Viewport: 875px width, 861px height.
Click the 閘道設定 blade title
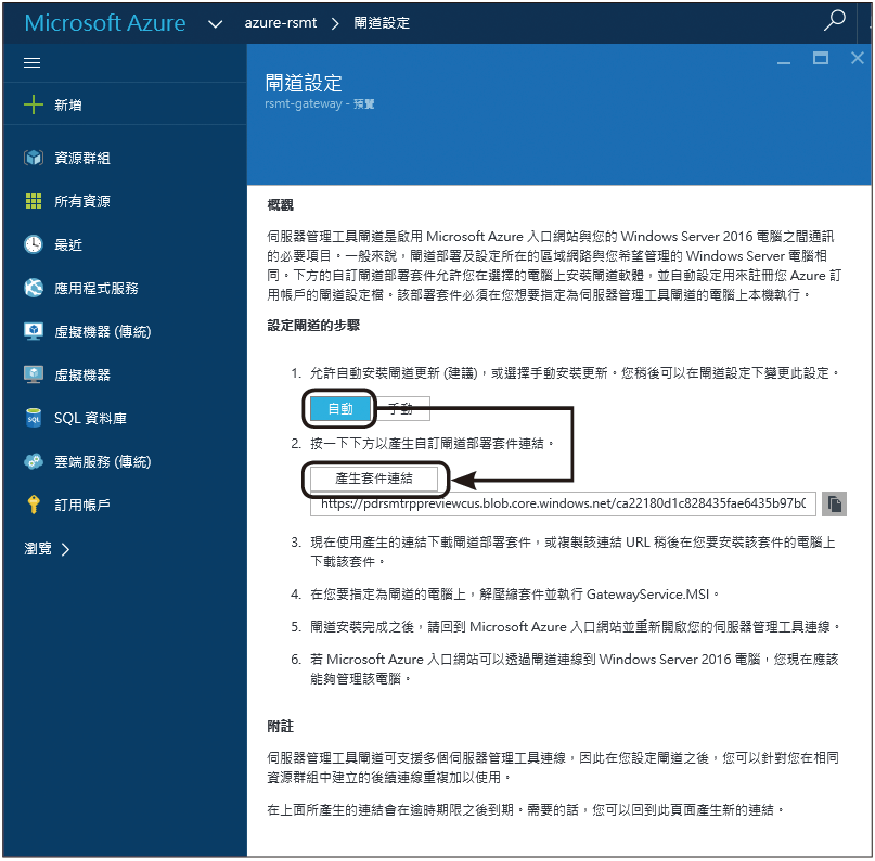pyautogui.click(x=304, y=83)
